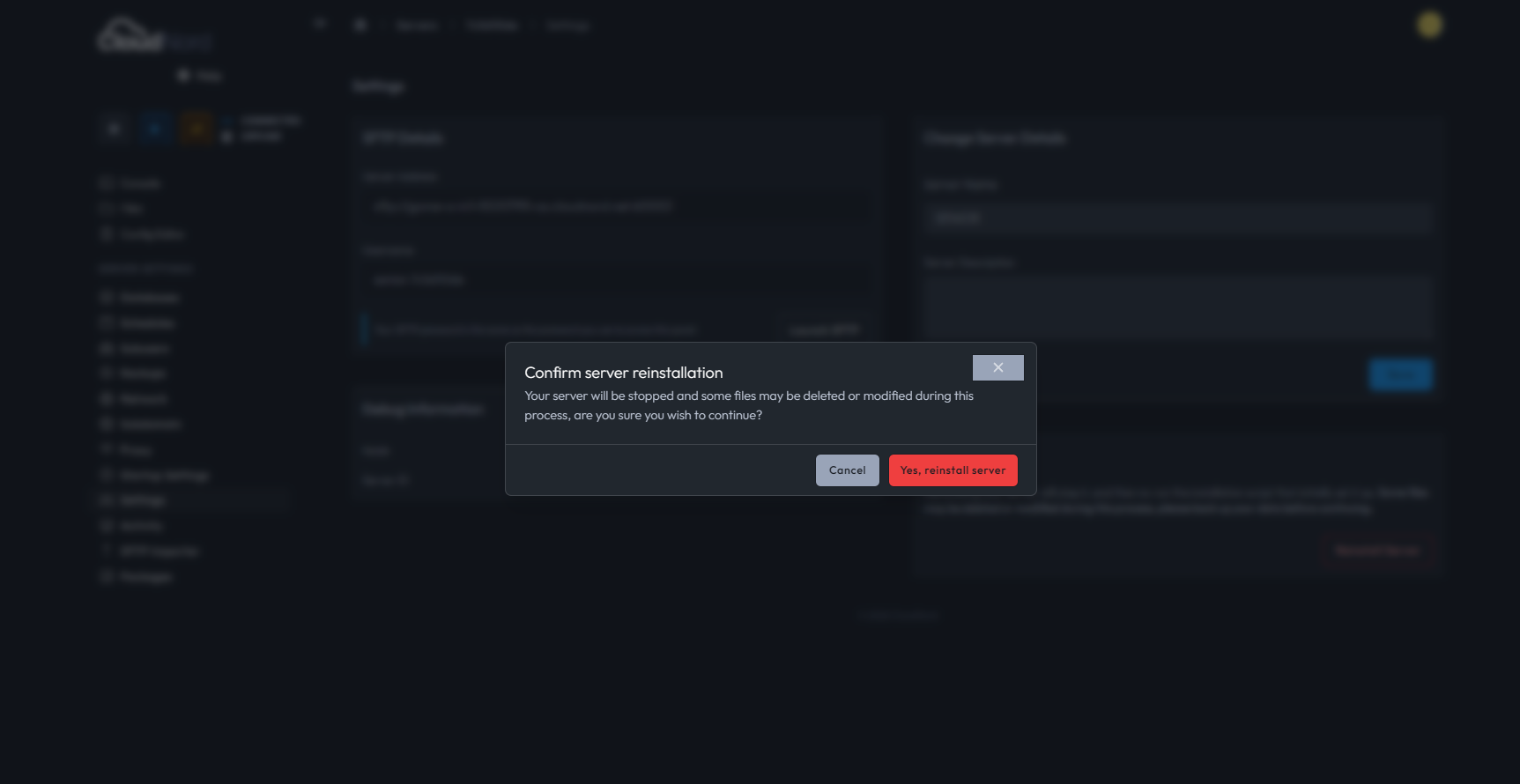
Task: Click the orange power control button
Action: pyautogui.click(x=196, y=129)
